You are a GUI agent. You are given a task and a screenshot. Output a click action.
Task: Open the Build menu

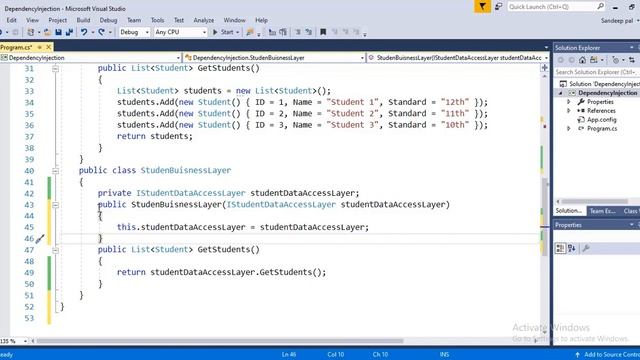(x=83, y=20)
